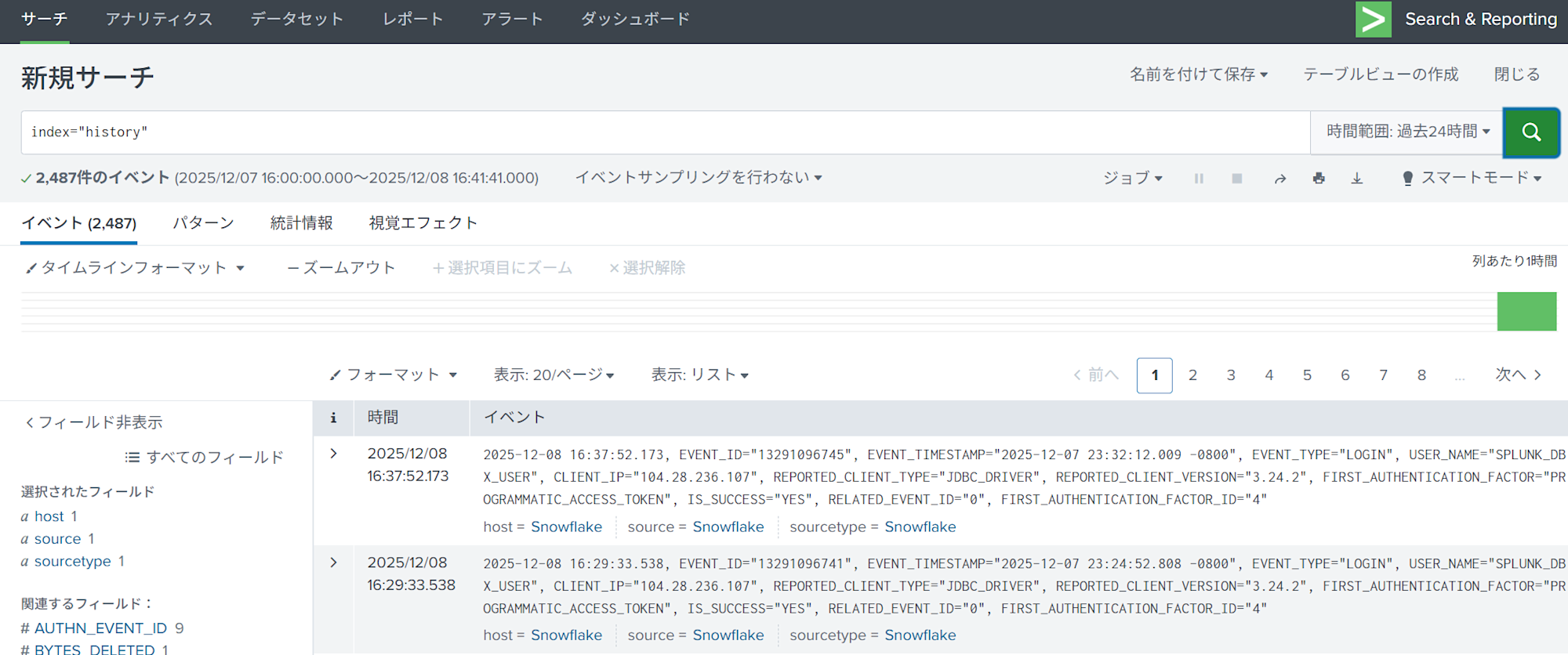Hide the fields sidebar (フィールド非表示)

point(94,422)
